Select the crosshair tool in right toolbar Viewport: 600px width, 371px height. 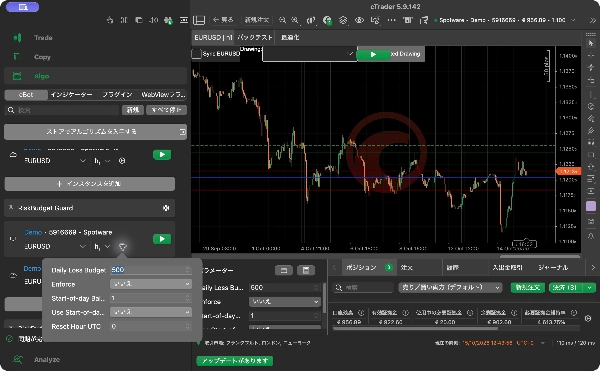pyautogui.click(x=591, y=55)
